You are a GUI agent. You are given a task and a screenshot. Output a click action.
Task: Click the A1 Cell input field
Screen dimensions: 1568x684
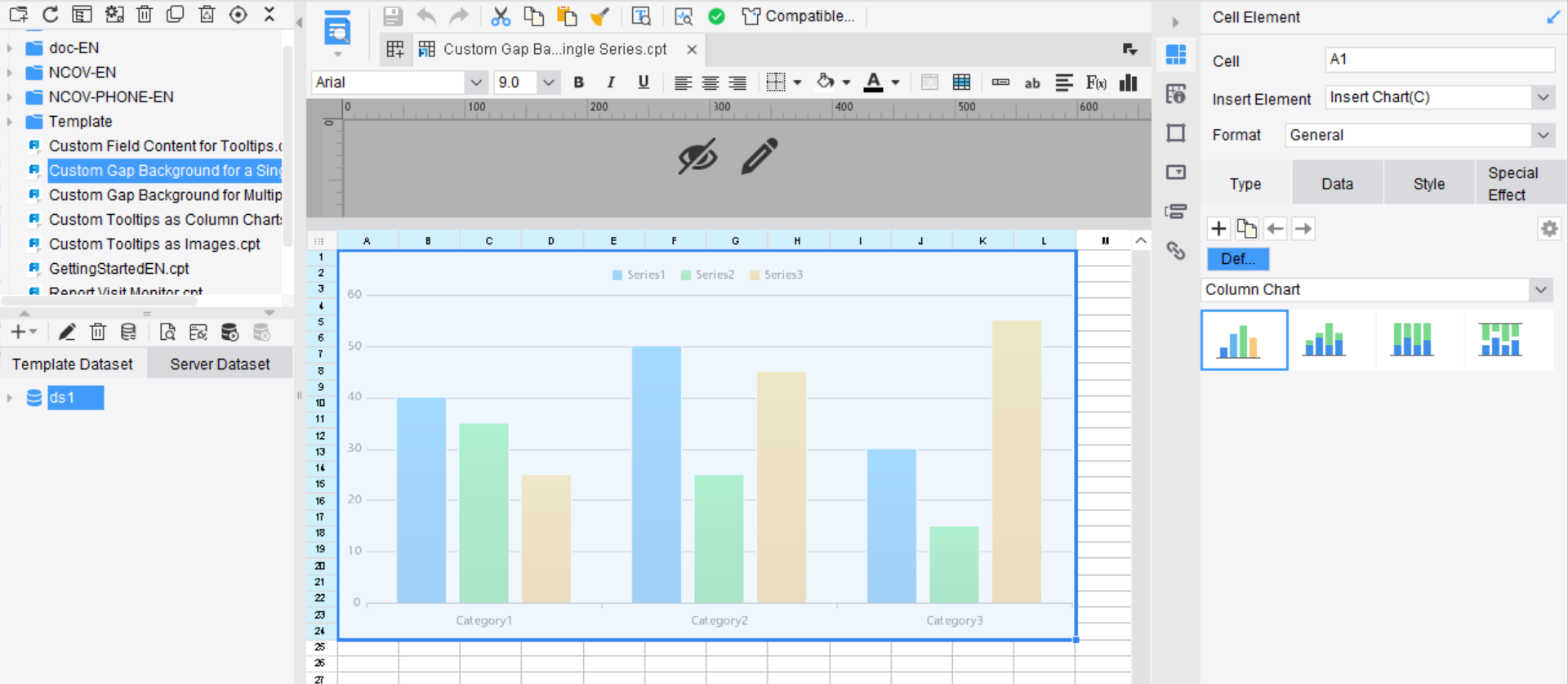1440,60
